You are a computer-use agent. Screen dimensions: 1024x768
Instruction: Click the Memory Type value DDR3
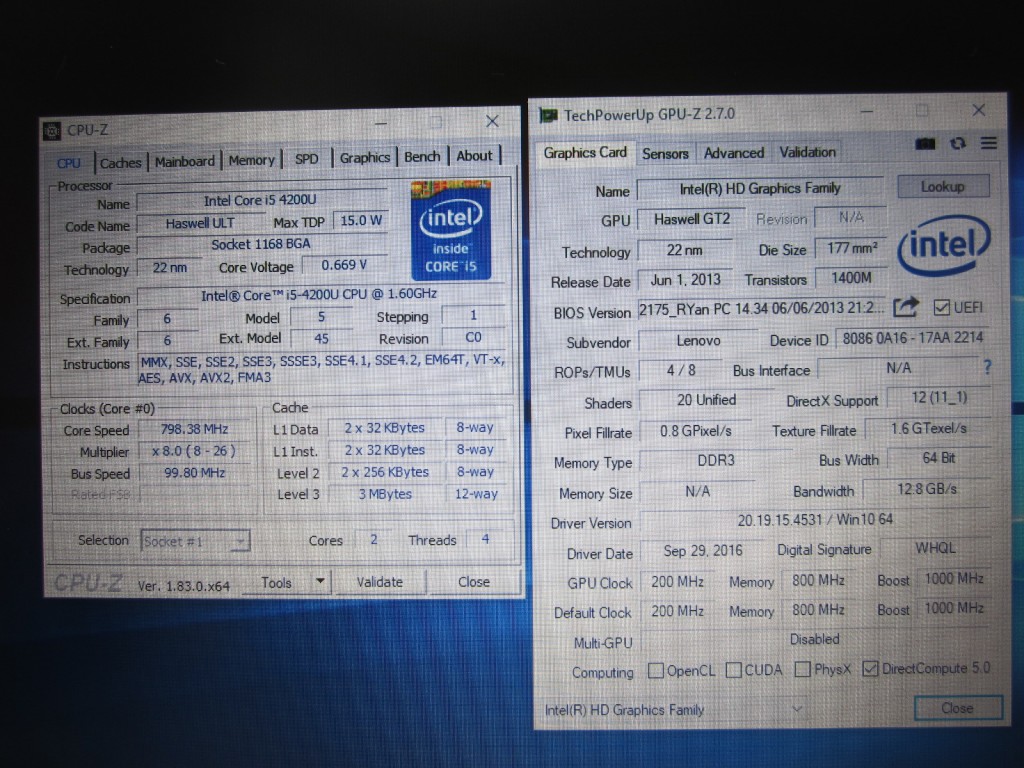716,460
